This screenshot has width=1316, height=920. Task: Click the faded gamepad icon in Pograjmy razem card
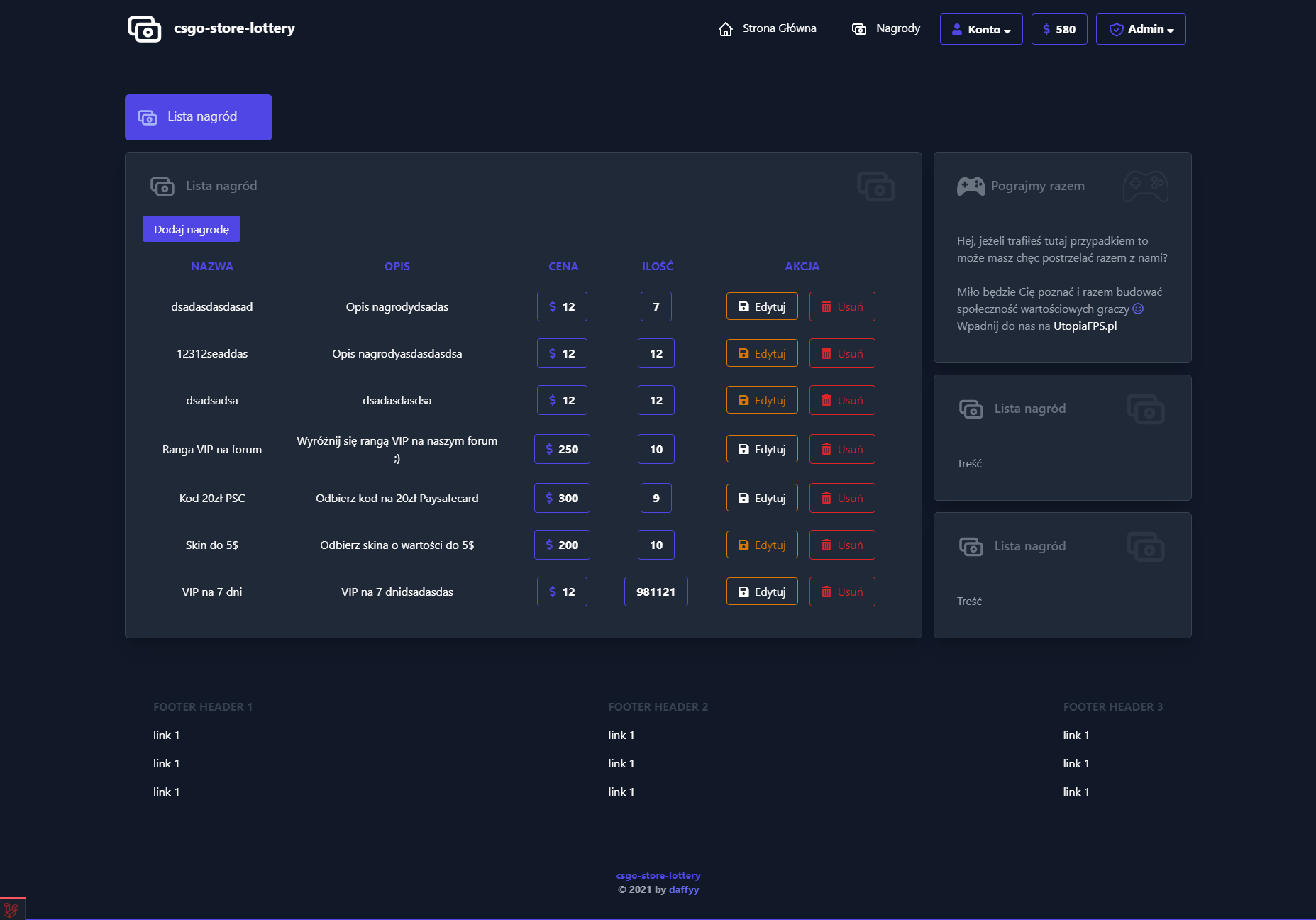pos(1146,187)
